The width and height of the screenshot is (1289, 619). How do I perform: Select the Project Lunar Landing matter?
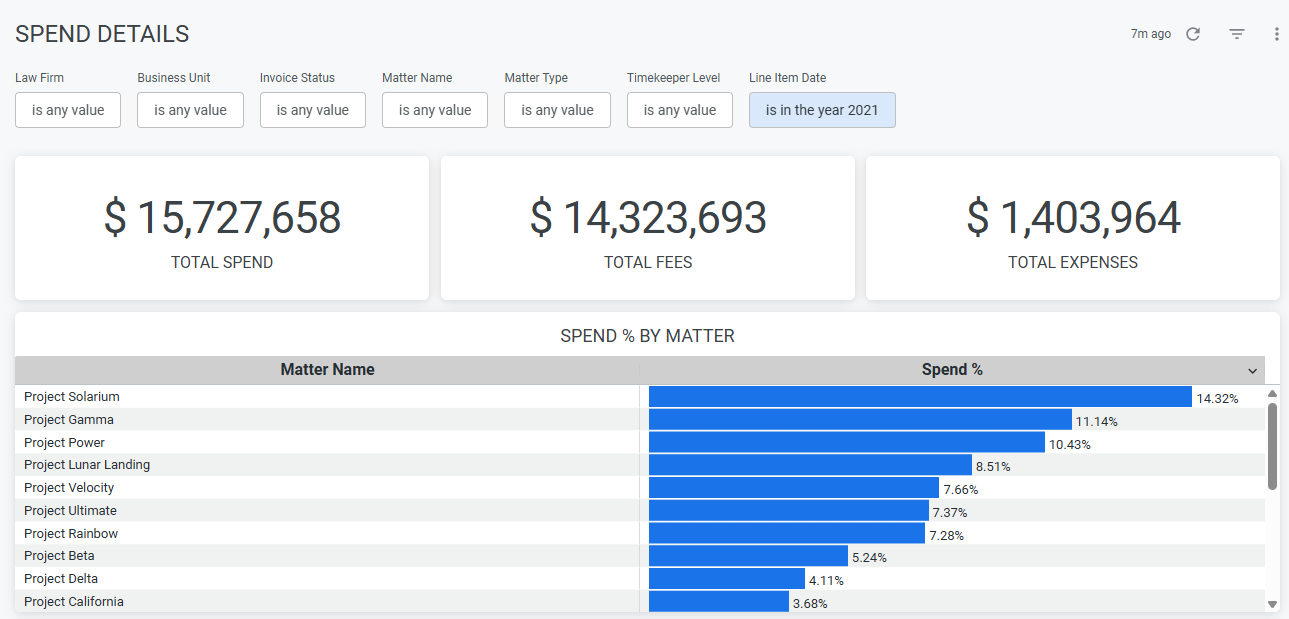click(x=87, y=465)
